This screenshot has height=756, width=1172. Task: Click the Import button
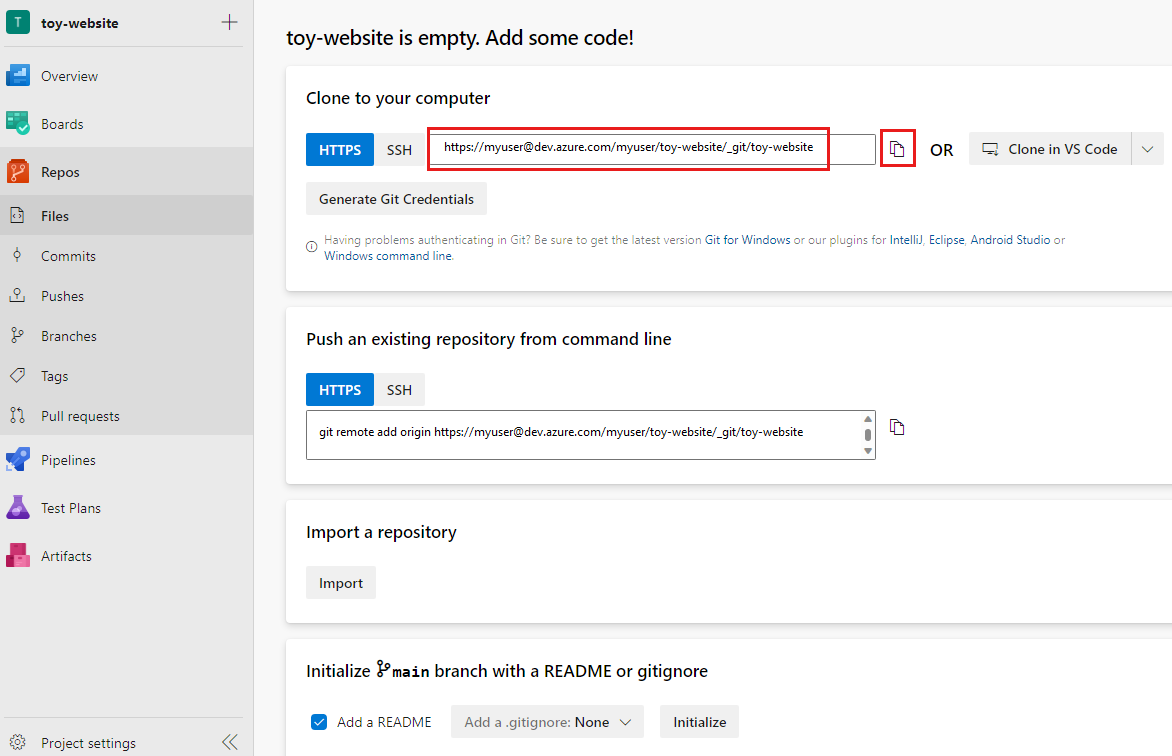point(341,583)
